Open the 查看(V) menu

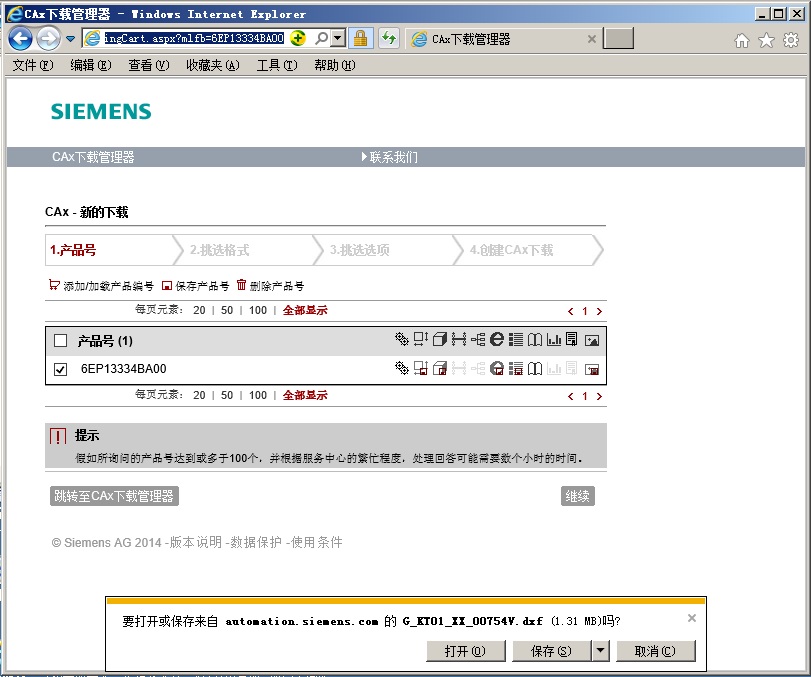(x=148, y=65)
